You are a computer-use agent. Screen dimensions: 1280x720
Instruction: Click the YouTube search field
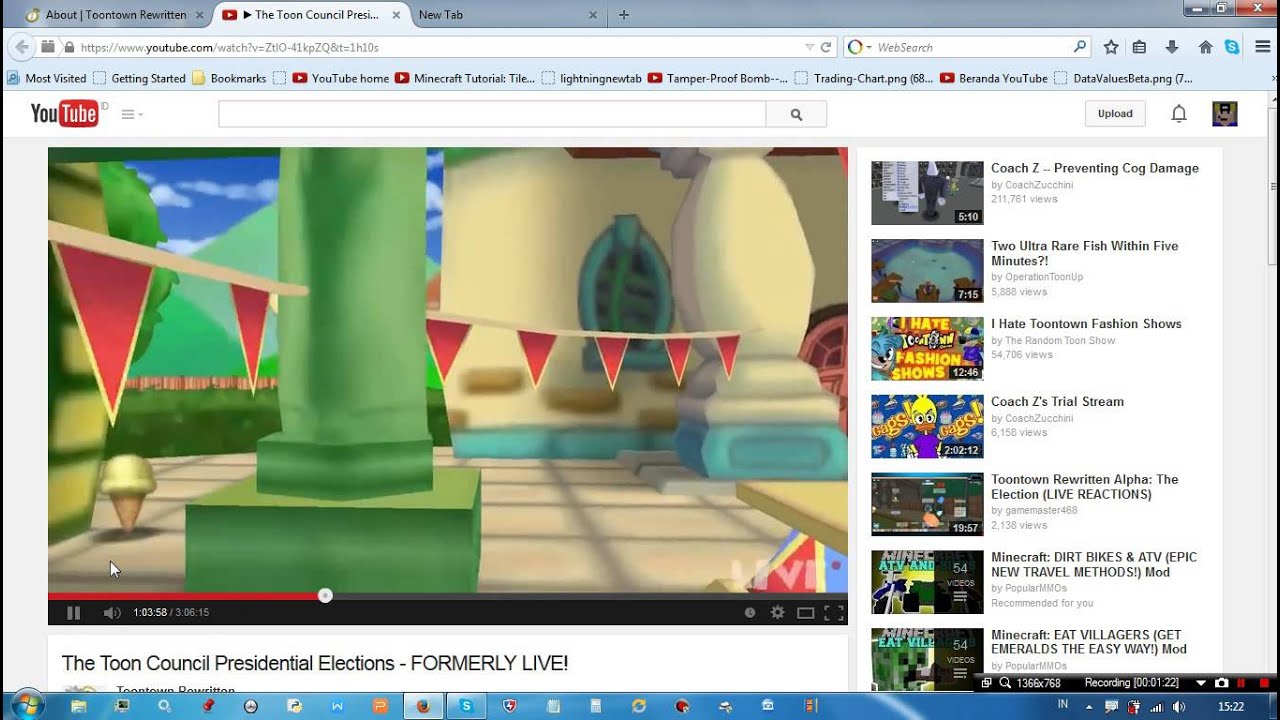[492, 114]
